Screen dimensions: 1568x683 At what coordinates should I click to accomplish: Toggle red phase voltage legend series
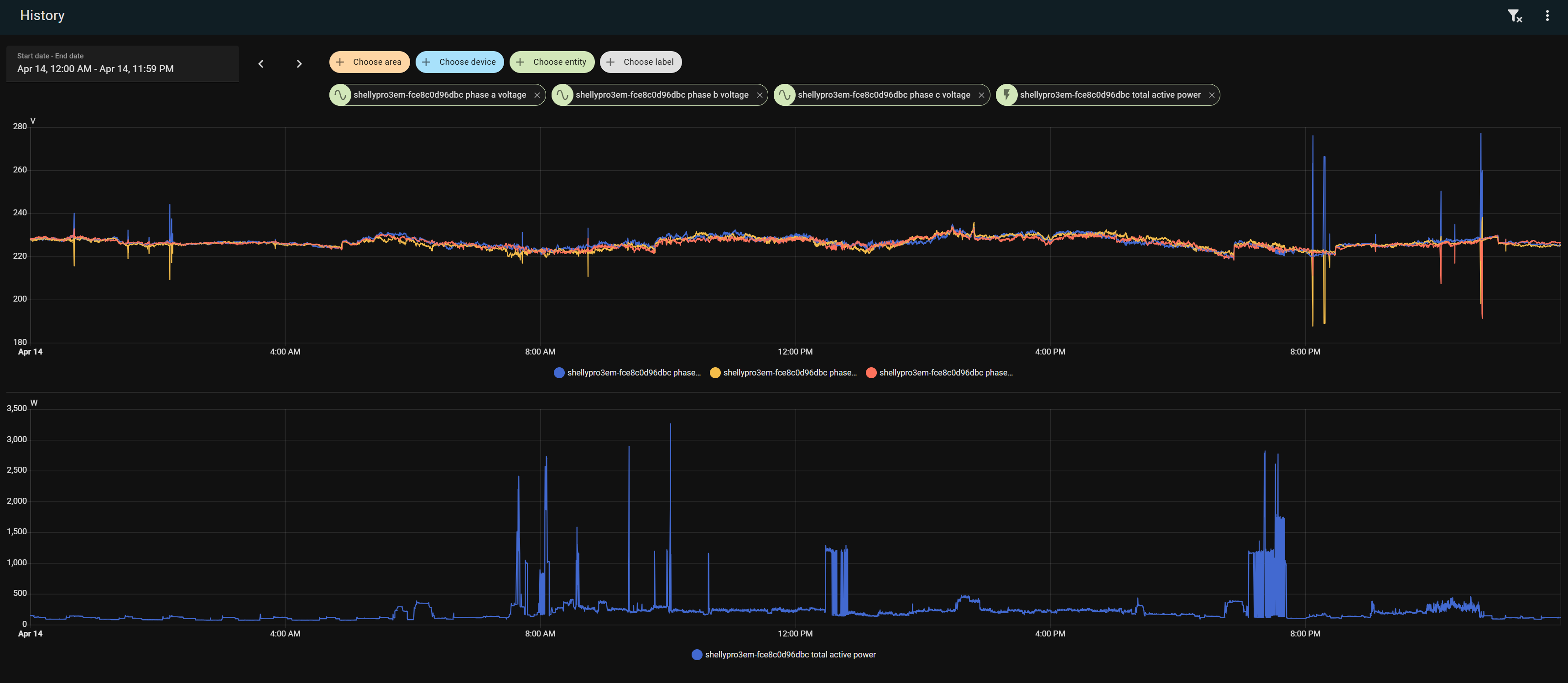click(939, 373)
